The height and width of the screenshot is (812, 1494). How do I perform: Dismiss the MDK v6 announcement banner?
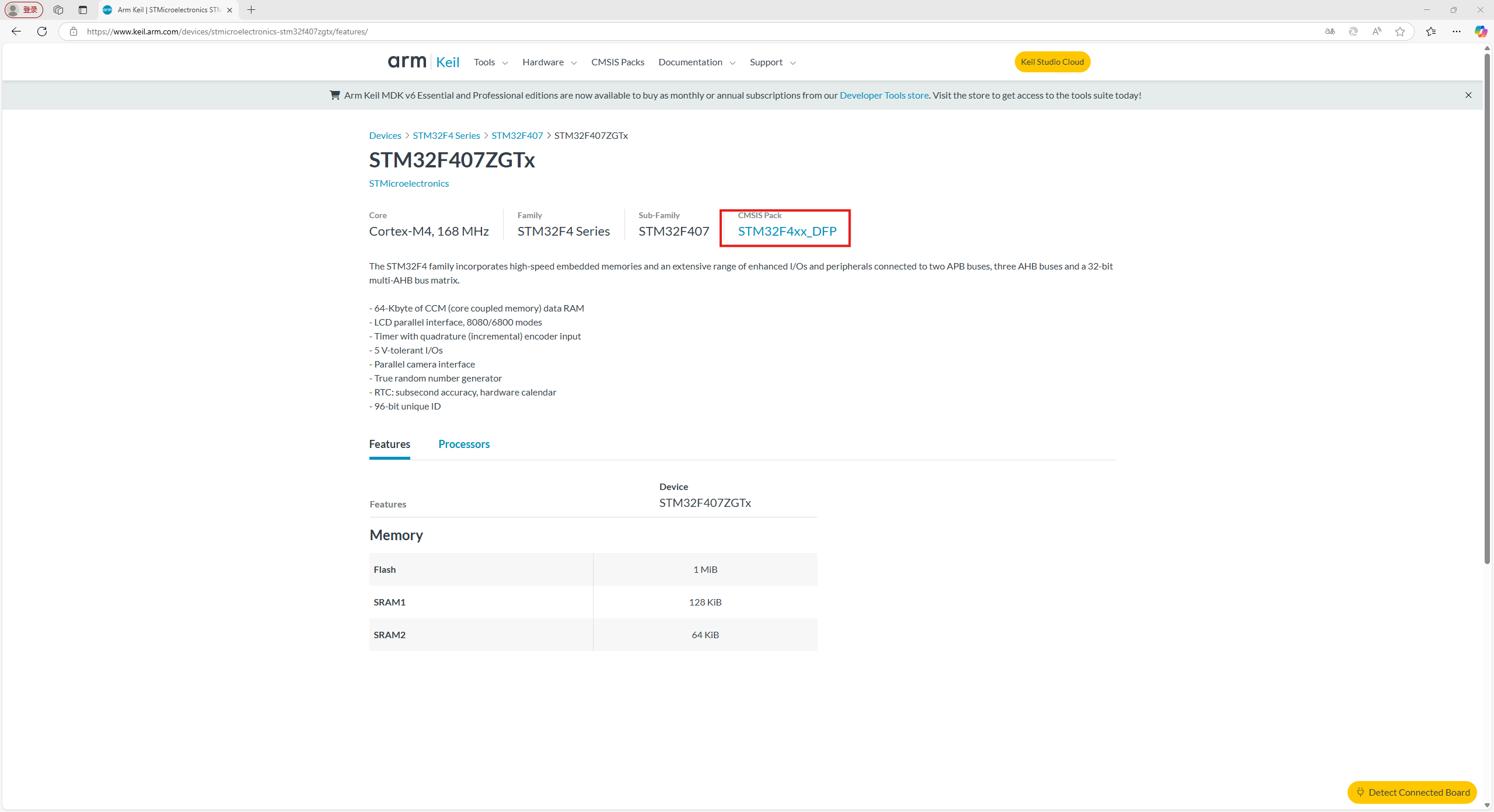[1468, 95]
